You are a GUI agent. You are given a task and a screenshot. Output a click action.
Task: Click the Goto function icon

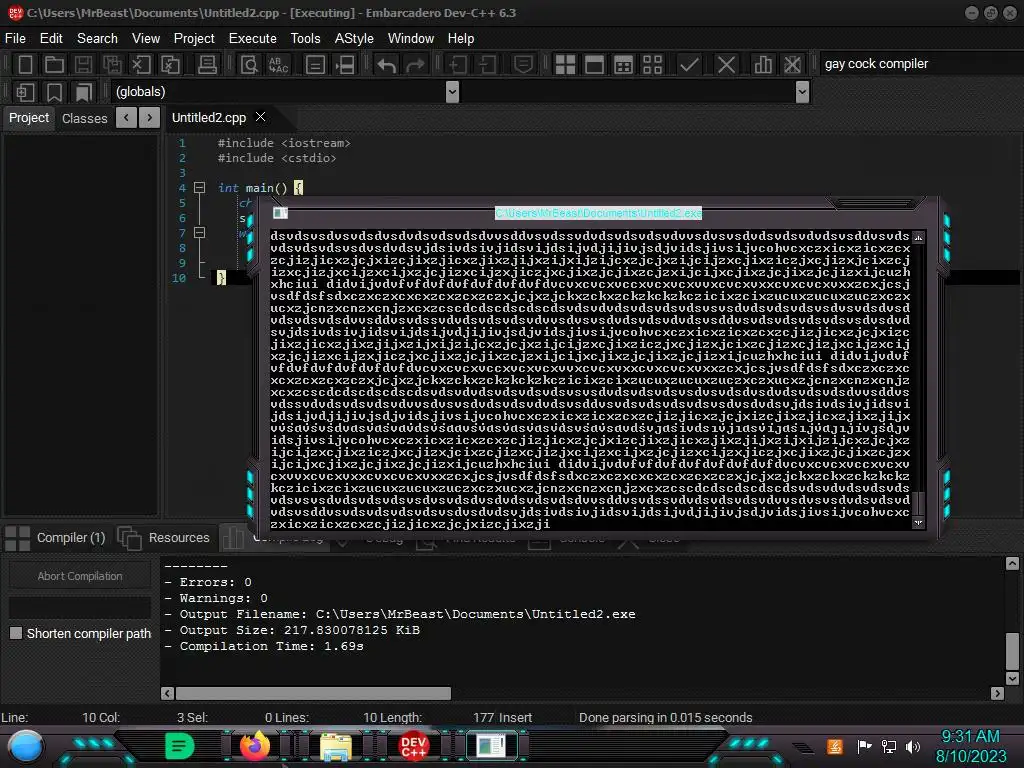[315, 65]
